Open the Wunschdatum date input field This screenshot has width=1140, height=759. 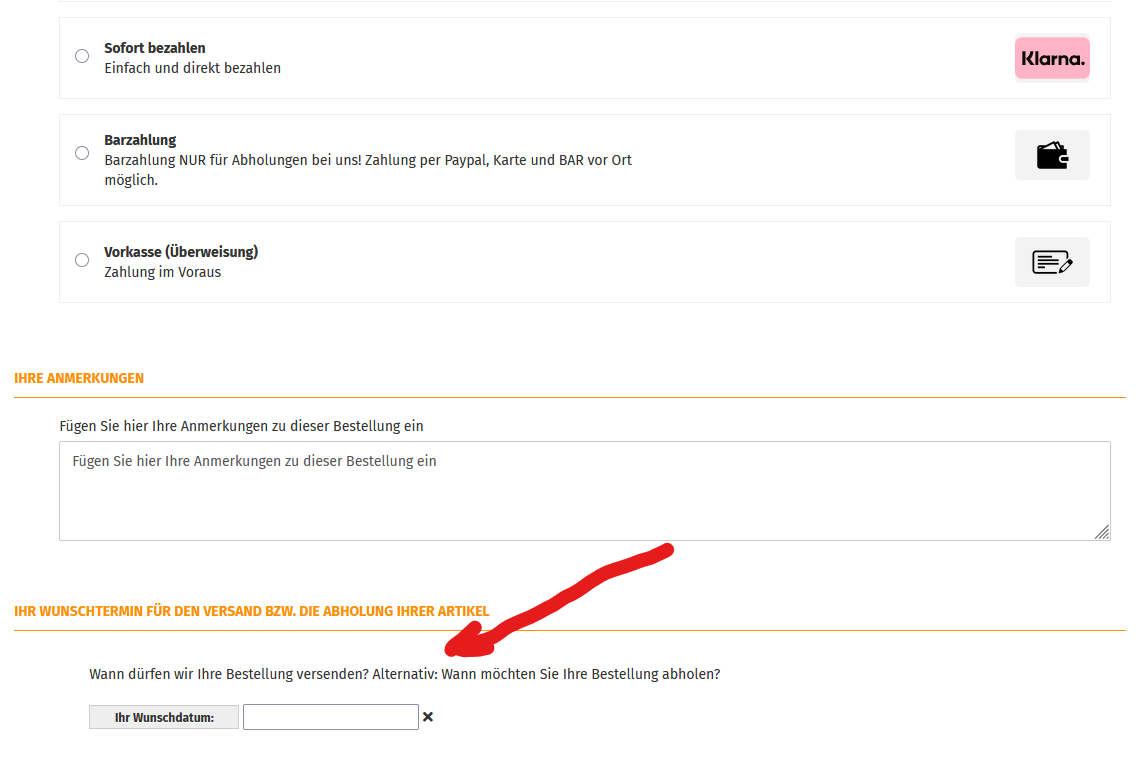tap(330, 717)
